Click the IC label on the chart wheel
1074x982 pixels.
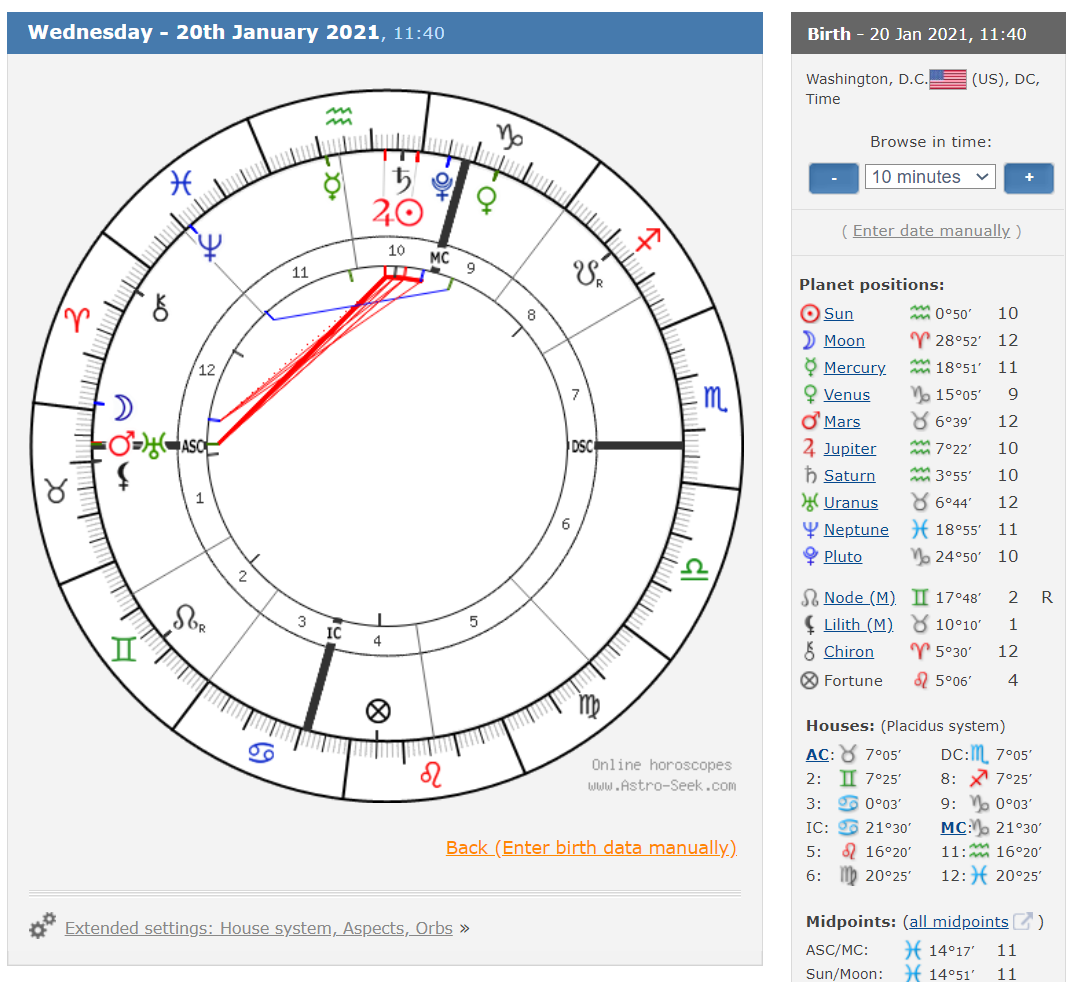(x=334, y=633)
